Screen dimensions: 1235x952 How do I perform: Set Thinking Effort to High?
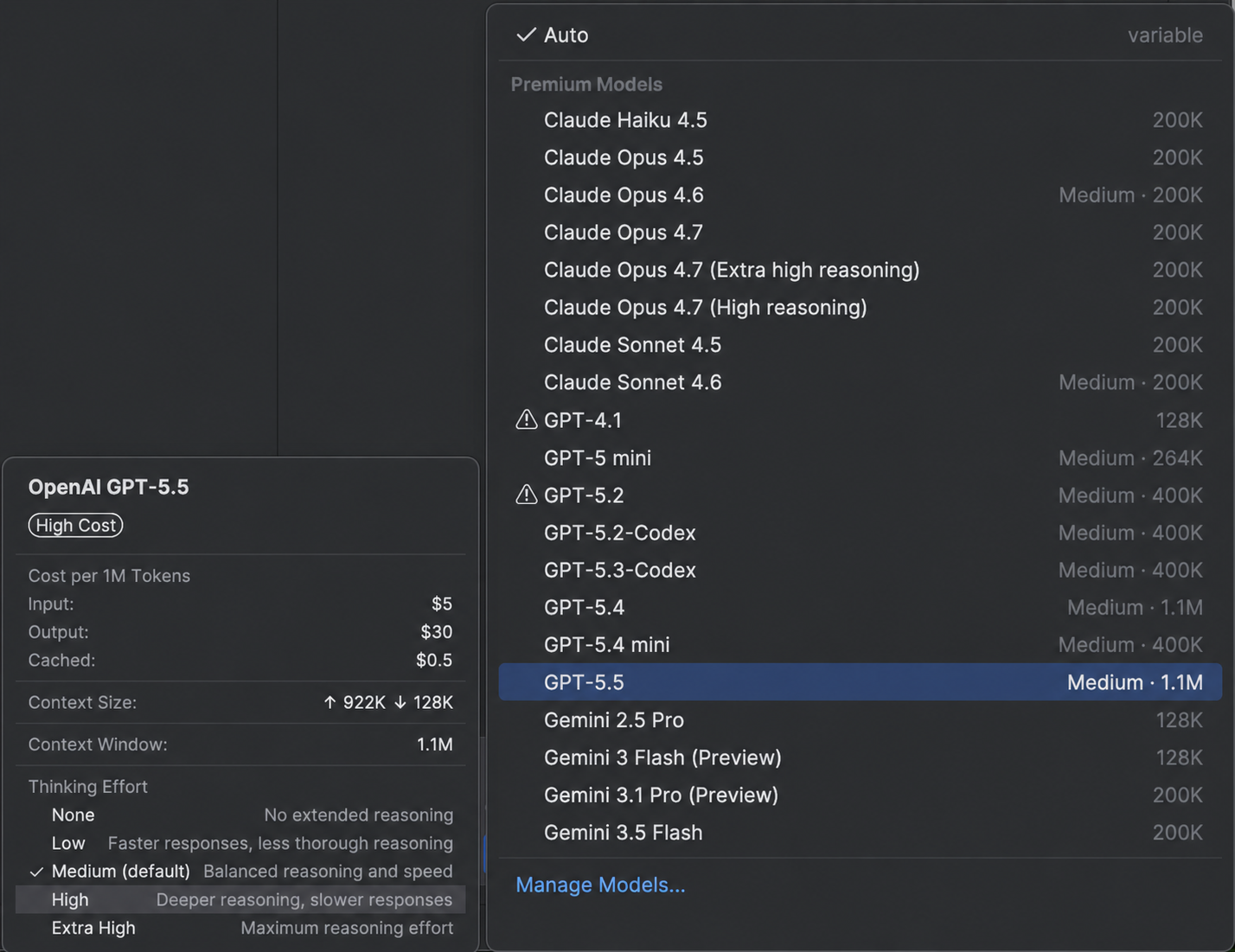(x=240, y=900)
